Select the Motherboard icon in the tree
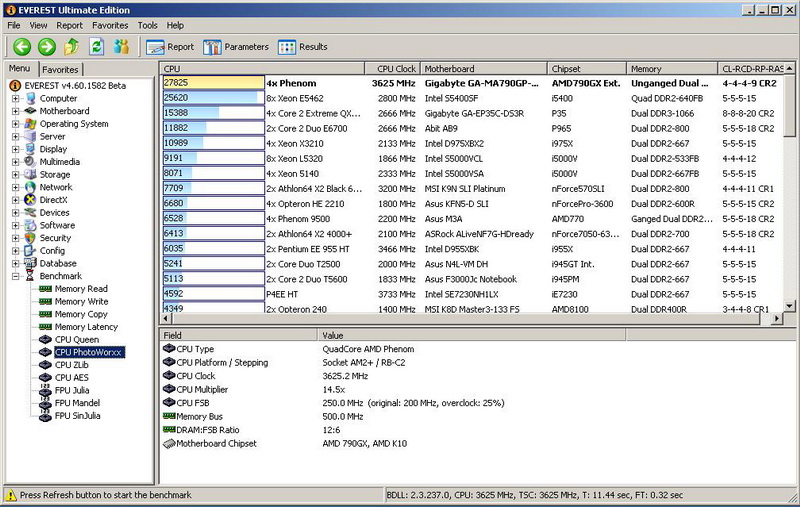 [31, 111]
